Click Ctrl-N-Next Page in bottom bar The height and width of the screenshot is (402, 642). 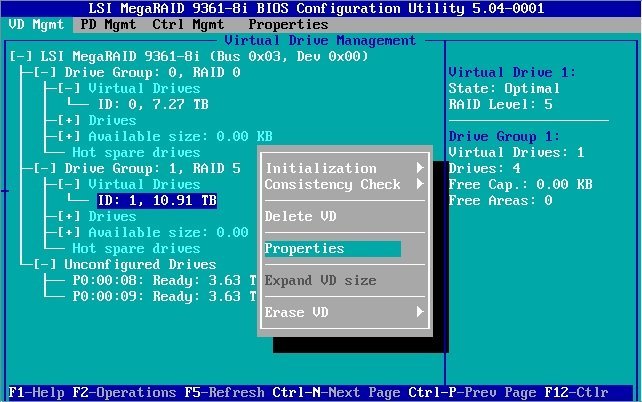pos(336,393)
